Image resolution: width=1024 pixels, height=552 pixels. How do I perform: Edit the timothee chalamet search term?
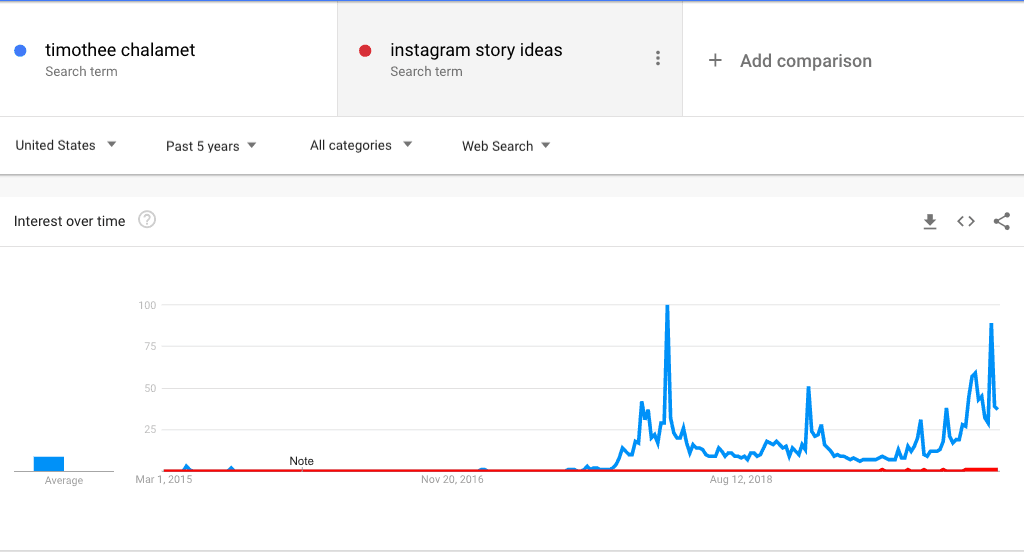click(x=120, y=50)
